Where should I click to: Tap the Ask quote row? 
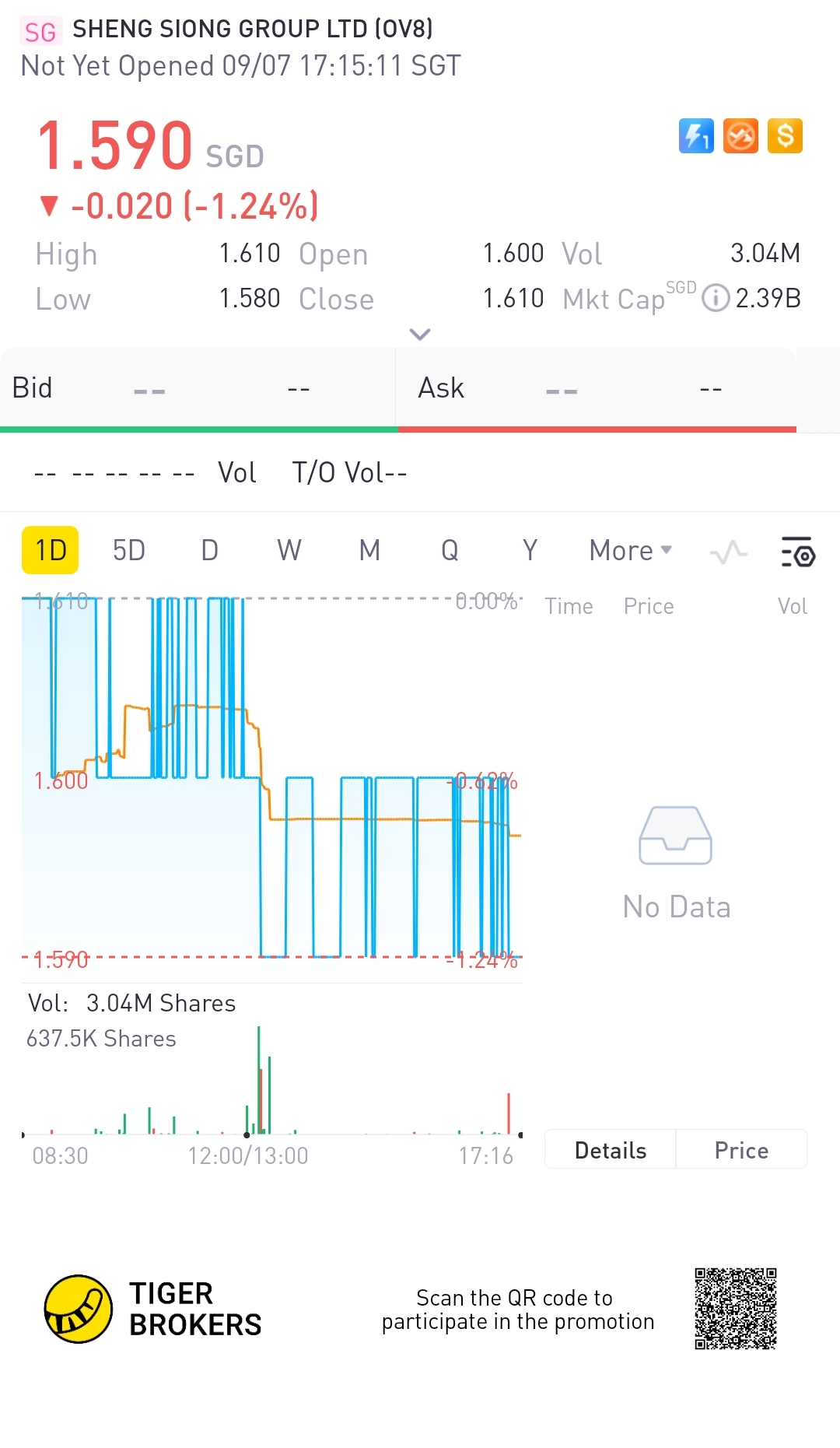coord(597,388)
